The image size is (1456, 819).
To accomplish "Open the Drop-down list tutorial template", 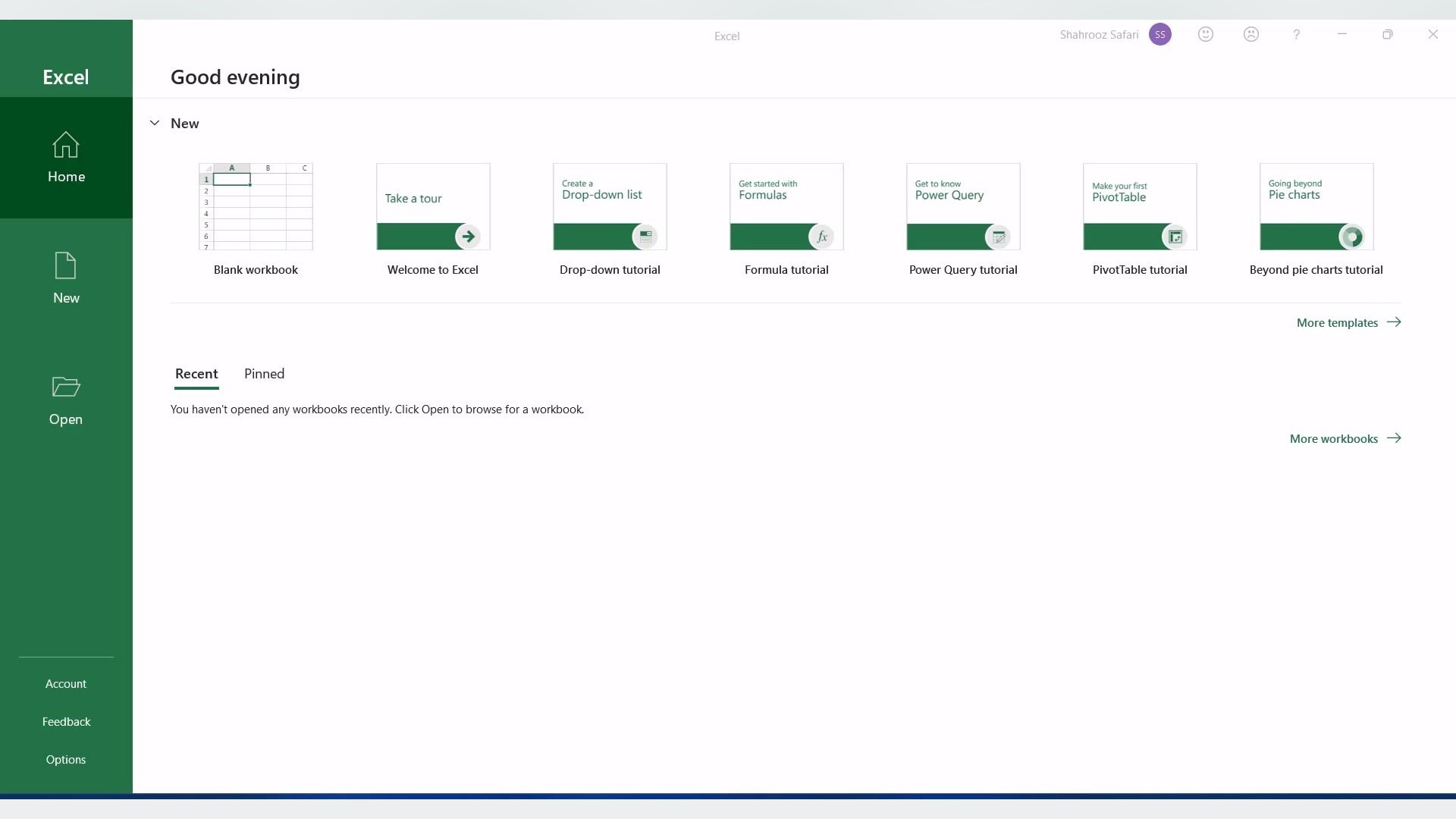I will [x=610, y=206].
